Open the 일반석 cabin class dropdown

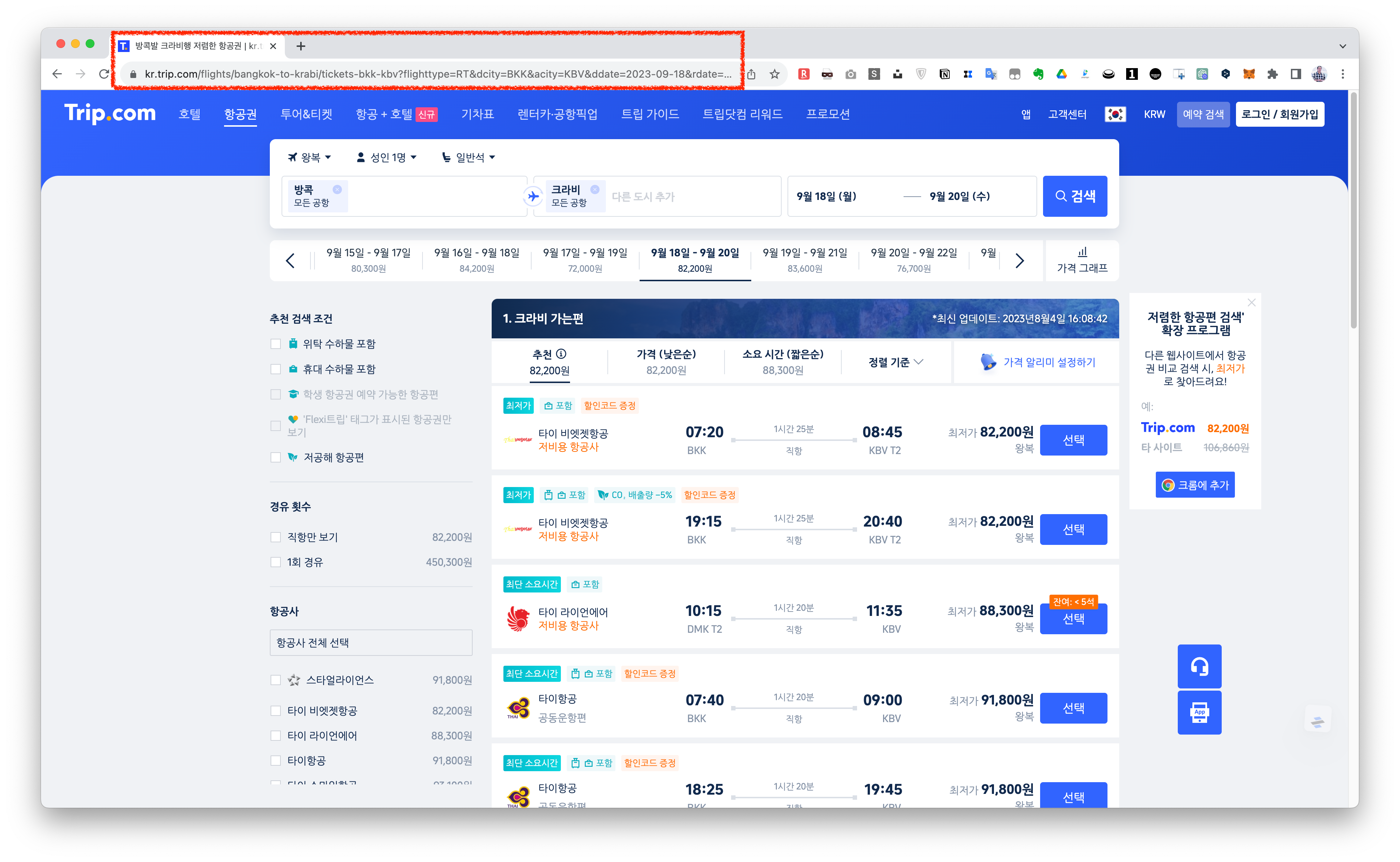469,157
